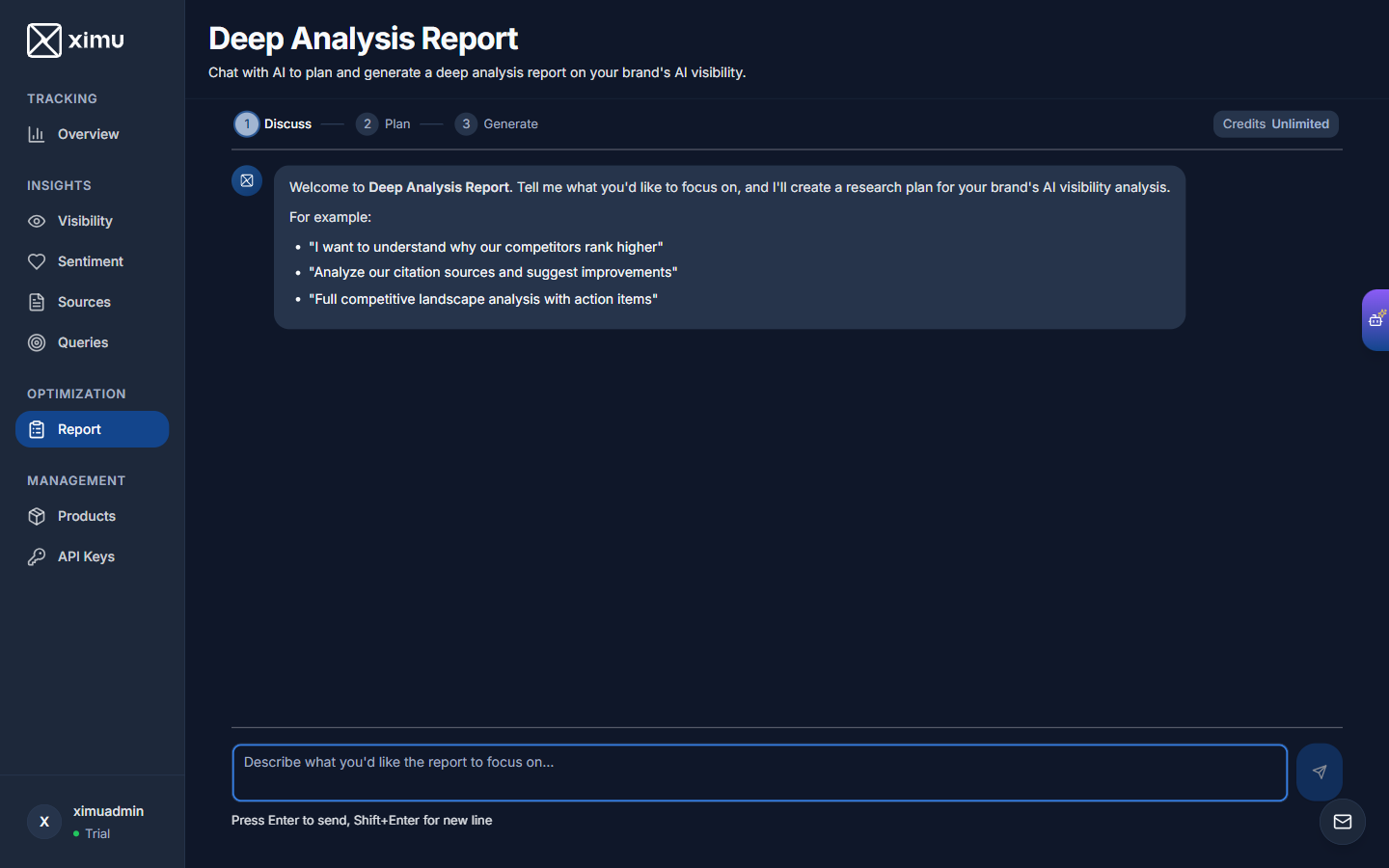Image resolution: width=1389 pixels, height=868 pixels.
Task: Focus the report focus description input
Action: (x=760, y=773)
